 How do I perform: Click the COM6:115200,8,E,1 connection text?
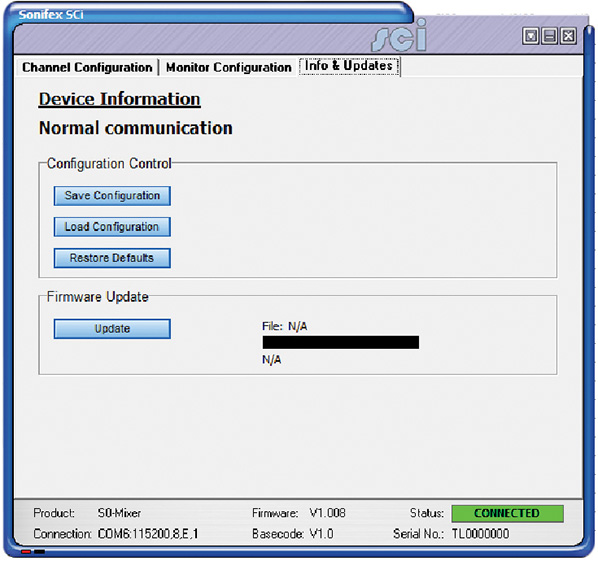(148, 534)
